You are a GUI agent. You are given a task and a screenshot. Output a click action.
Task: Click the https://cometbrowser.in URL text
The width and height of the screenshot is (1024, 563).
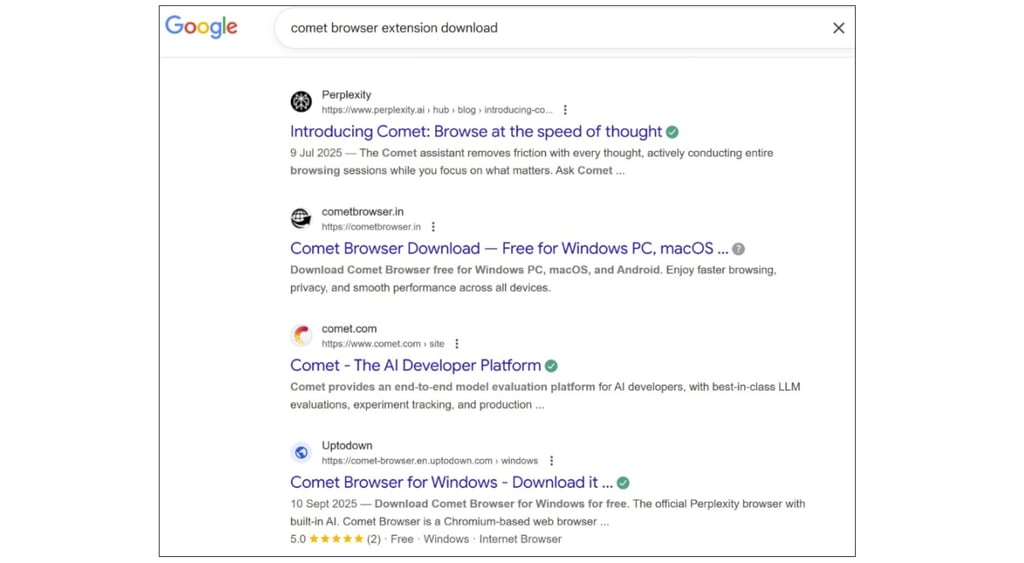371,227
